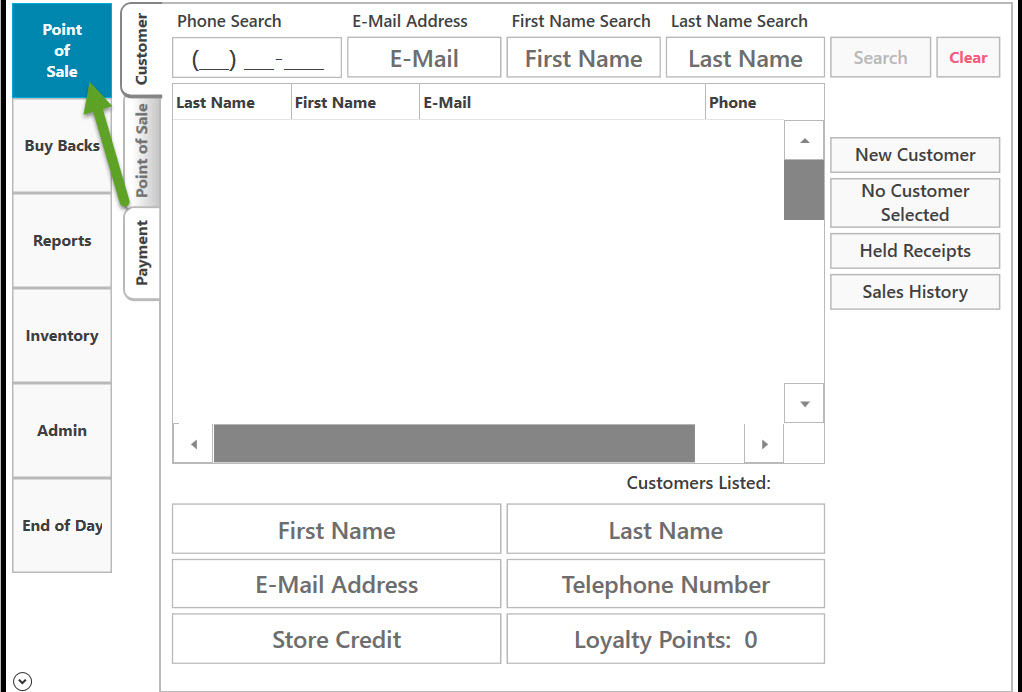The width and height of the screenshot is (1022, 692).
Task: Click the Telephone Number detail field
Action: click(665, 584)
